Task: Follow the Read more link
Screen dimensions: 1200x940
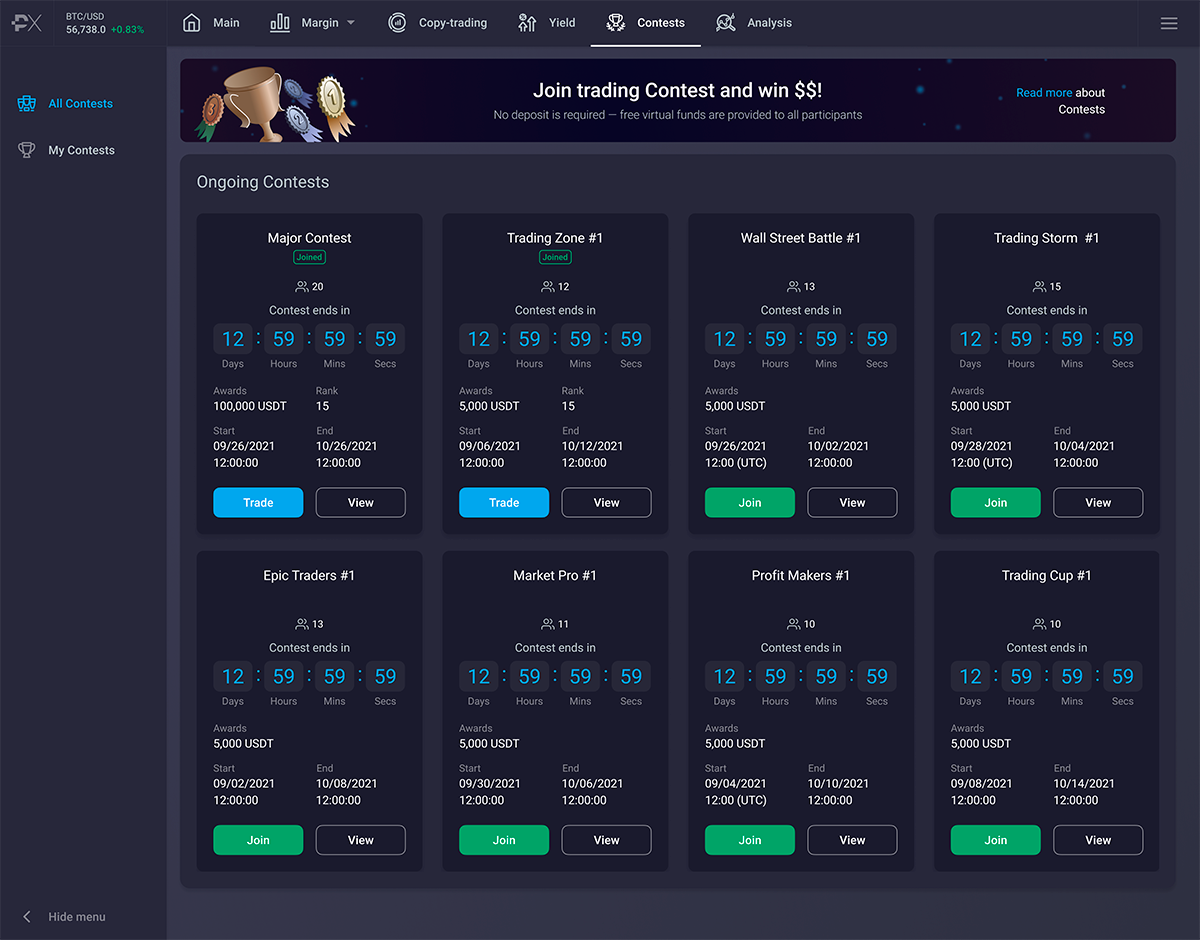Action: pyautogui.click(x=1044, y=93)
